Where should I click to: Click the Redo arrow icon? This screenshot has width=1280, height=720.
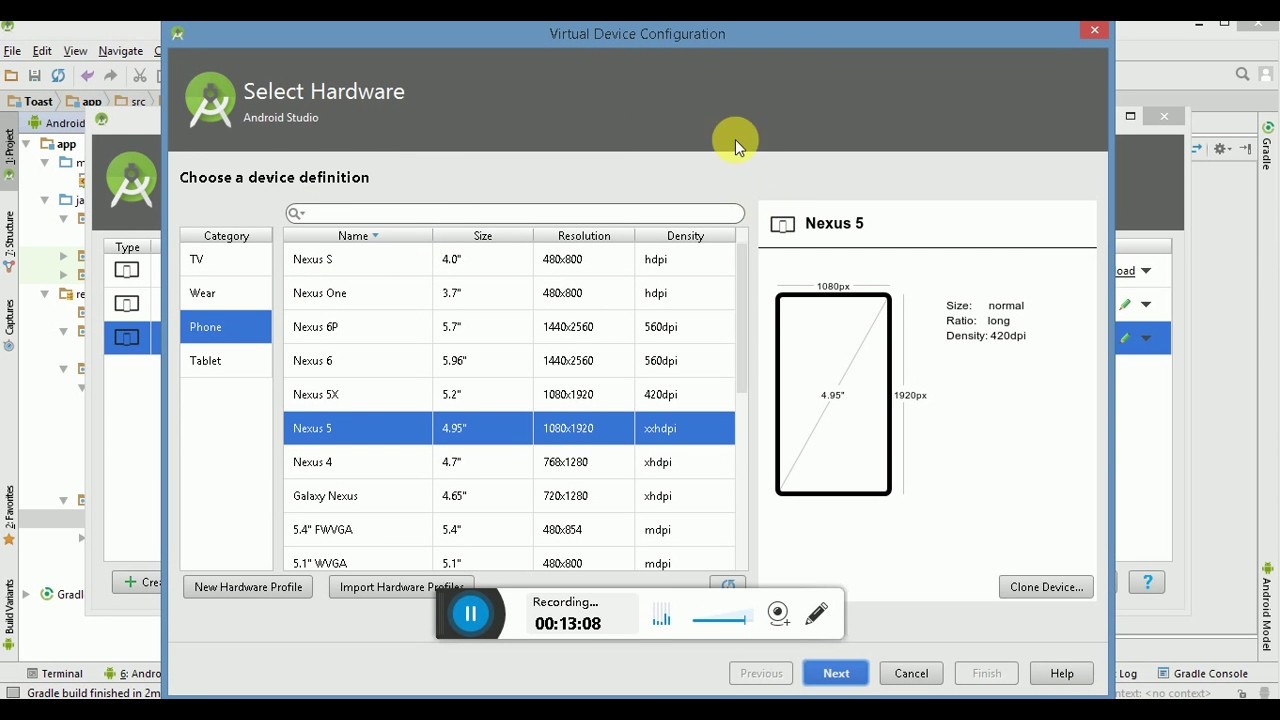pyautogui.click(x=110, y=75)
